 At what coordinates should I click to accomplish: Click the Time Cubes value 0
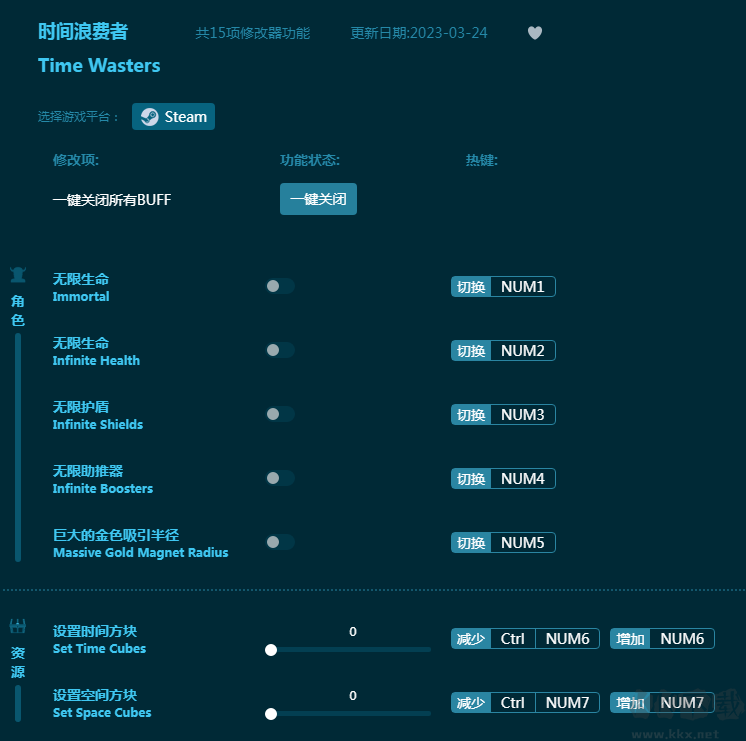click(353, 632)
